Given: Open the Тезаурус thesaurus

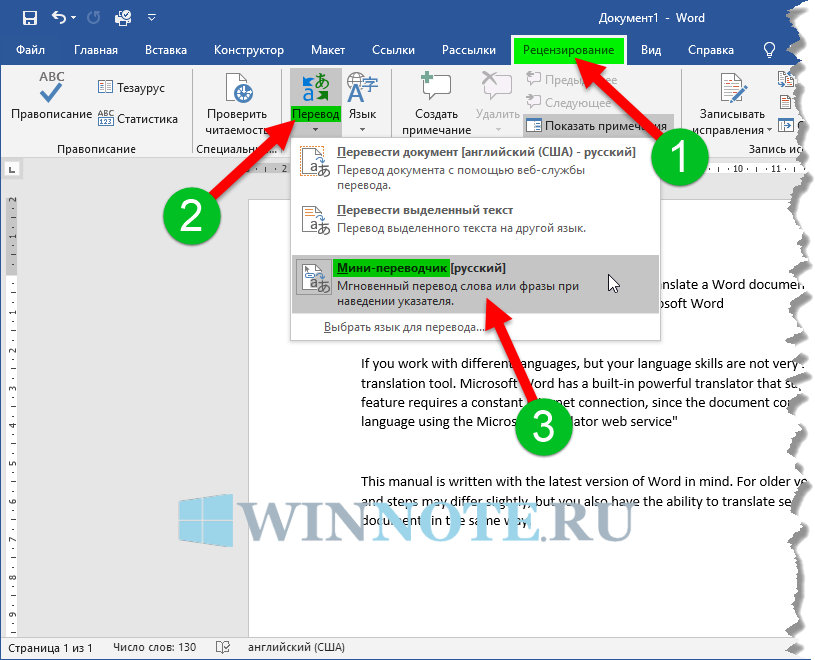Looking at the screenshot, I should [x=131, y=88].
